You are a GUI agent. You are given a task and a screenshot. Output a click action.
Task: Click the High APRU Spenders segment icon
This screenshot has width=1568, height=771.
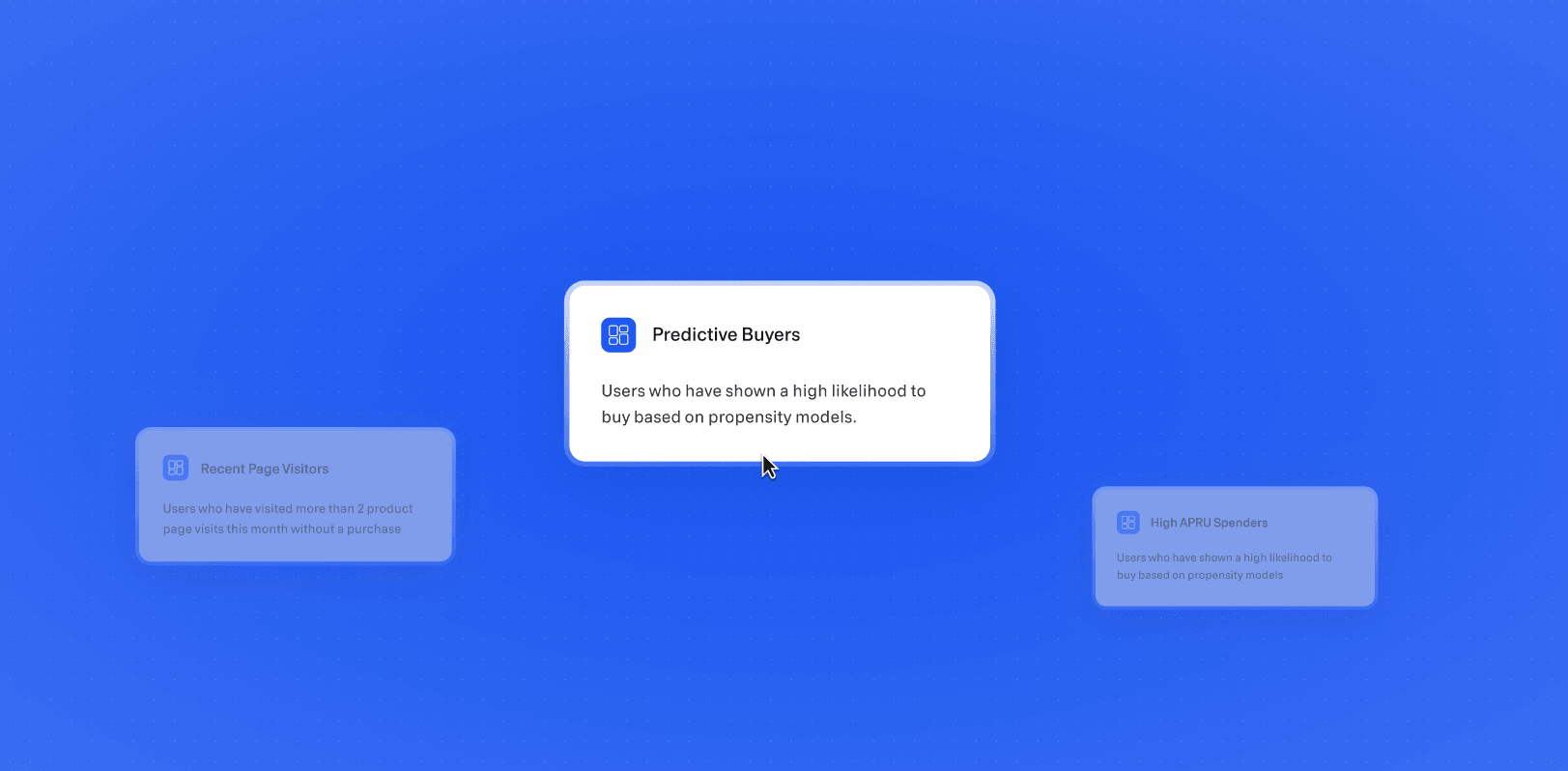click(x=1127, y=523)
